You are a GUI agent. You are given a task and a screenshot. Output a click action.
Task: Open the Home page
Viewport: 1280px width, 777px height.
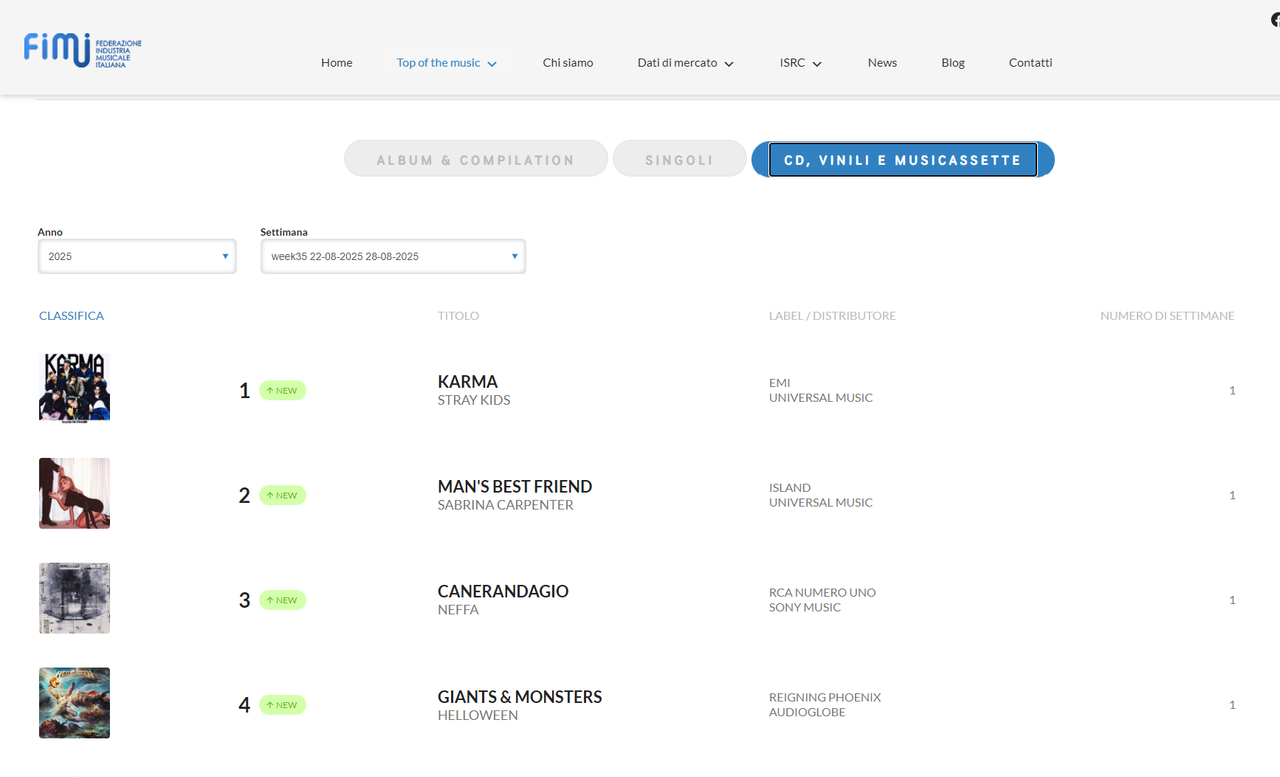click(x=336, y=63)
